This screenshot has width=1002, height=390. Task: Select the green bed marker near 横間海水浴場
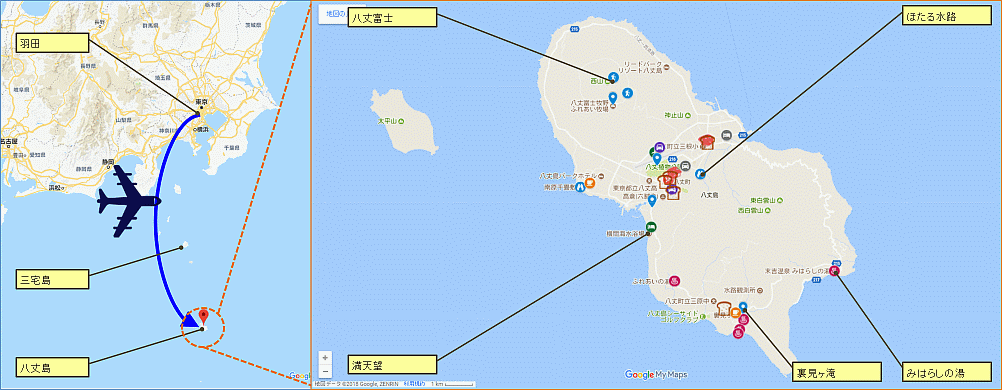coord(651,226)
